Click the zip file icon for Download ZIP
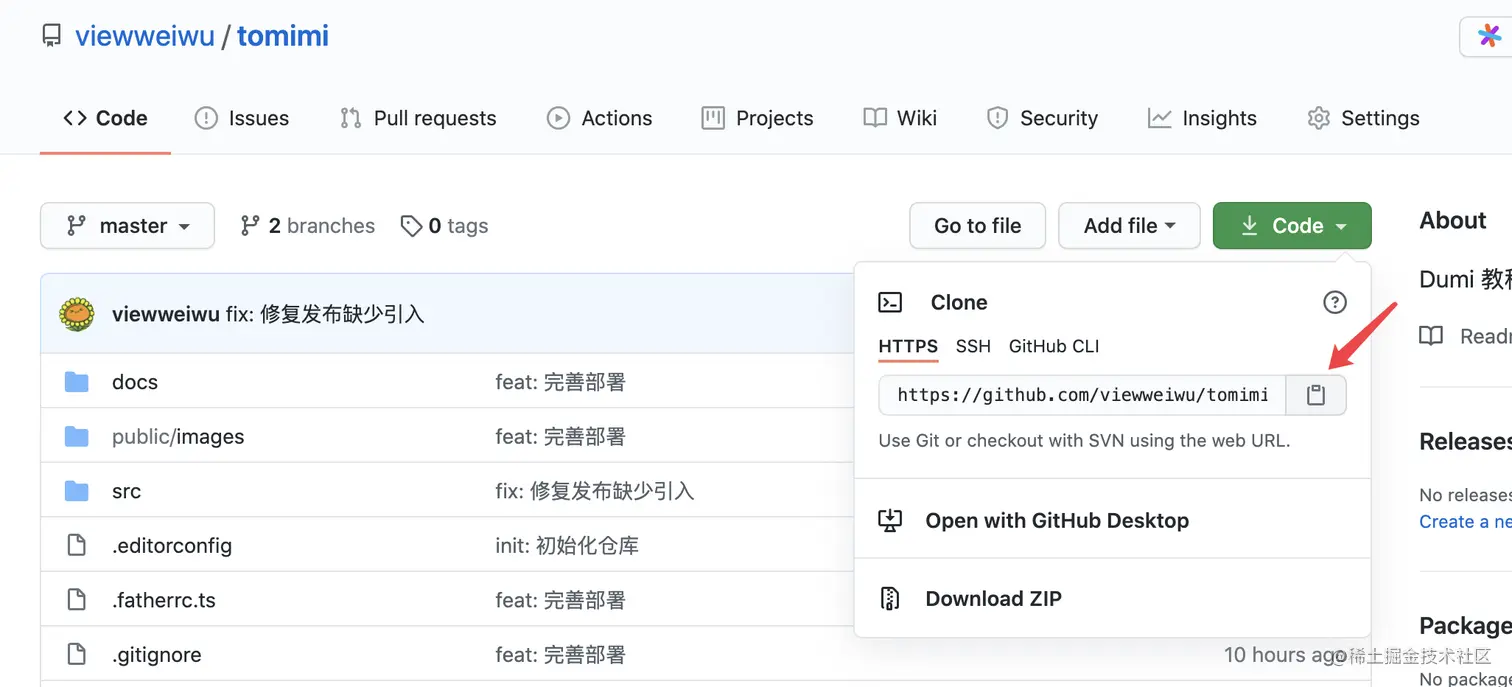 [x=890, y=599]
